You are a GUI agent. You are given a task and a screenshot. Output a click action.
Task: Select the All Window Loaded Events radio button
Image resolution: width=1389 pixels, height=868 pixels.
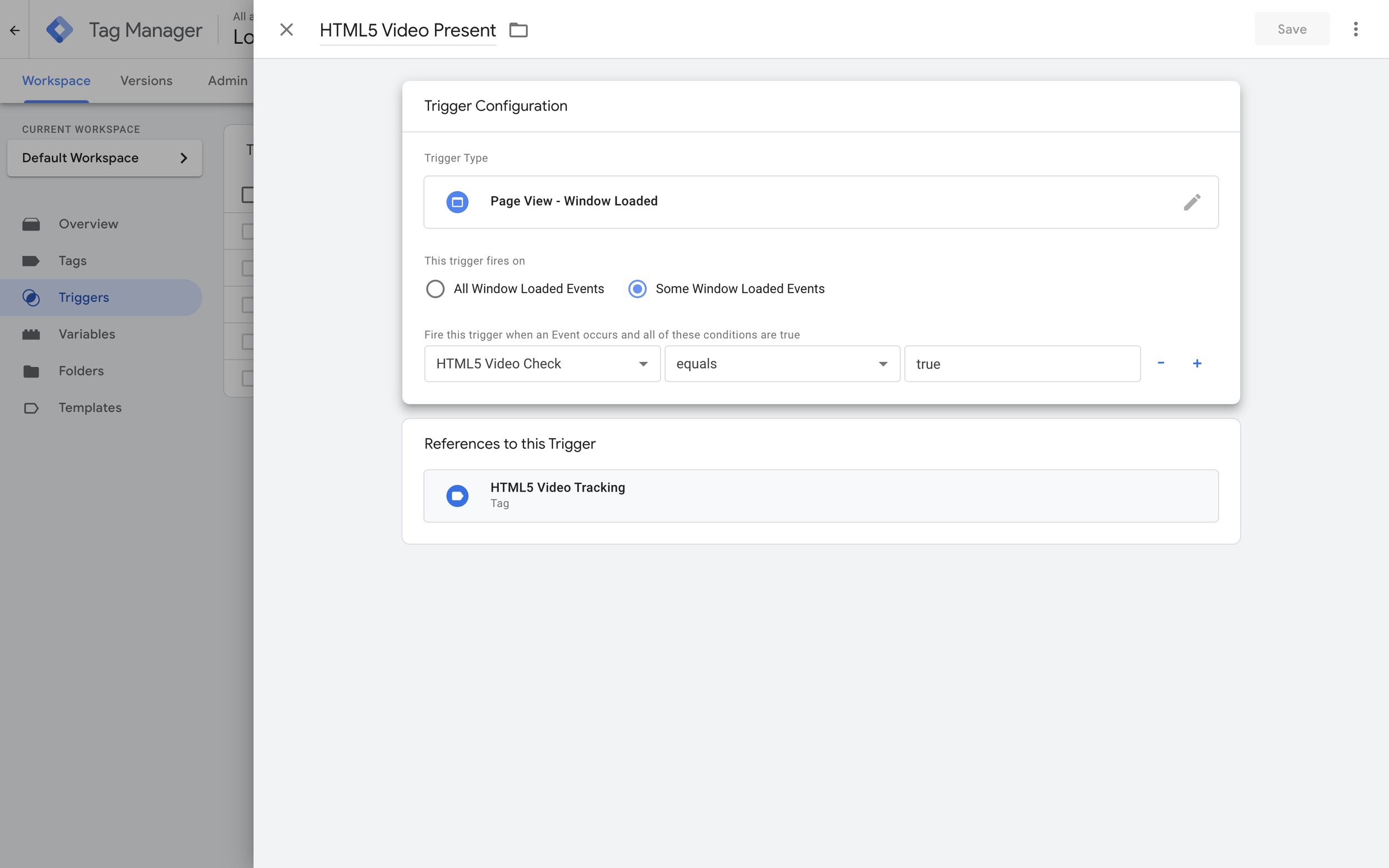(436, 289)
